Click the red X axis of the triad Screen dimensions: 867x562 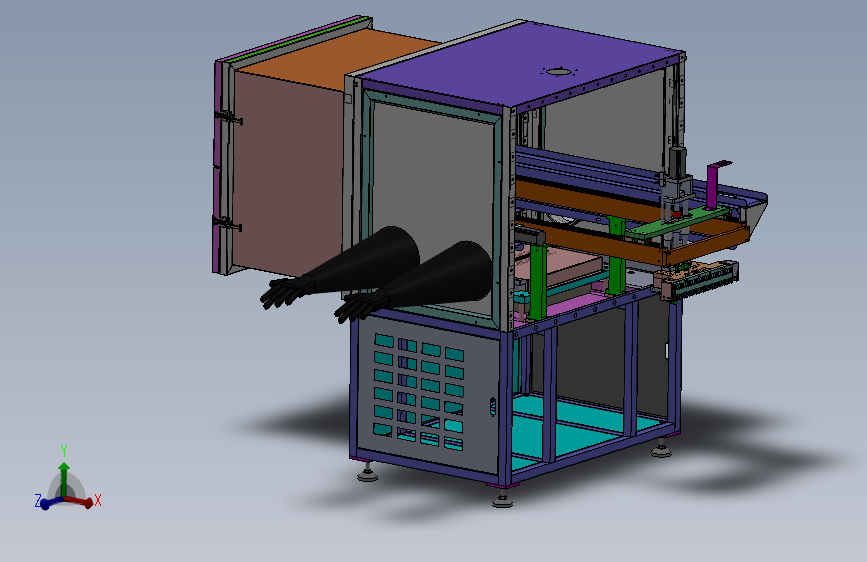(x=80, y=501)
